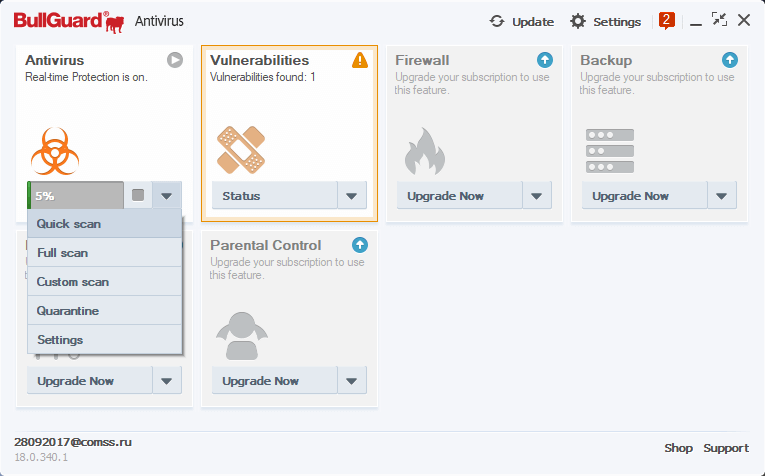Select Quick scan from the menu
Viewport: 765px width, 476px height.
coord(69,224)
